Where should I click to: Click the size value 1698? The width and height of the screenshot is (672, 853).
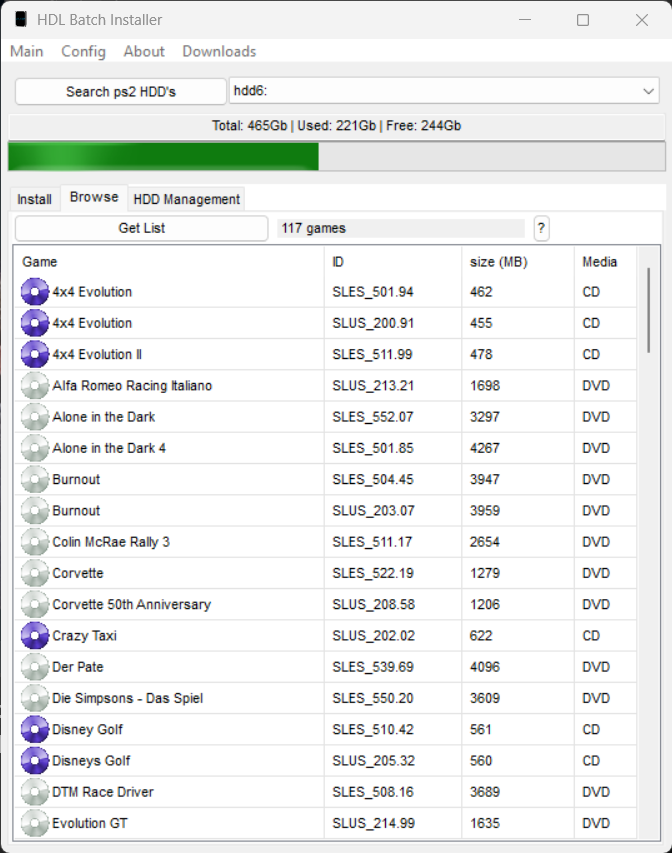coord(485,386)
